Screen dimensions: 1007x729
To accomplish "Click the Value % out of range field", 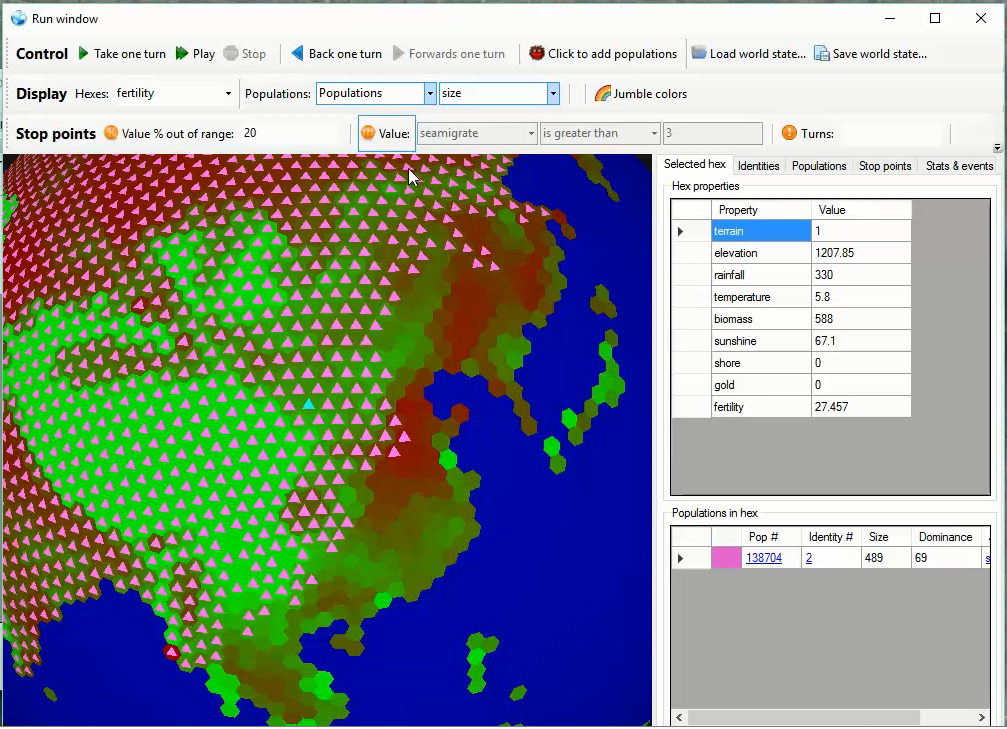I will [x=295, y=133].
